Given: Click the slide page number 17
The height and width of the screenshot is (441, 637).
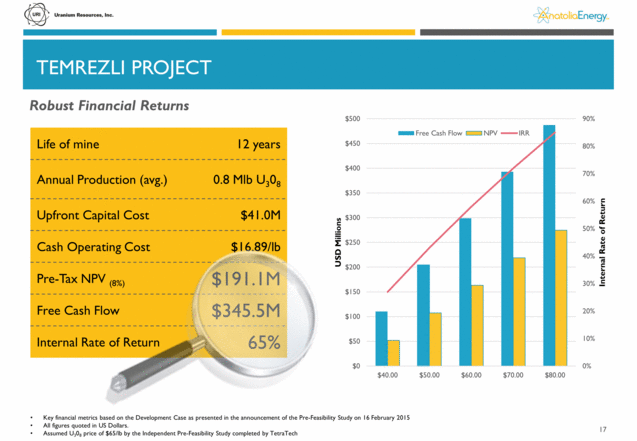Looking at the screenshot, I should pos(603,429).
